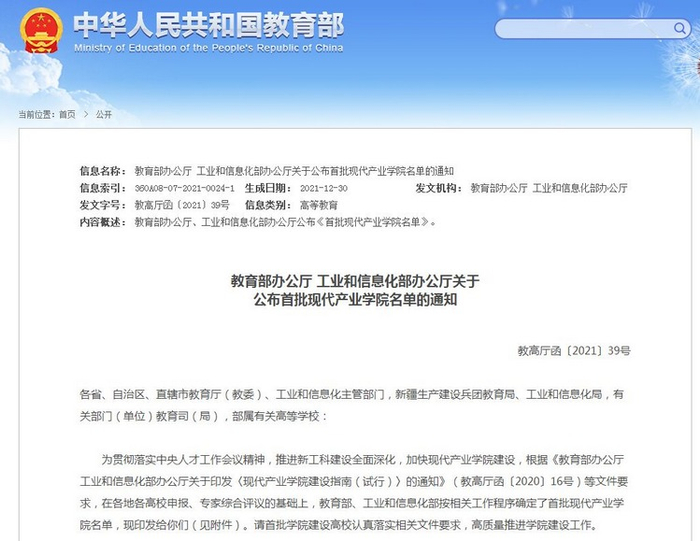Click the generation date 2021-12-30
This screenshot has width=700, height=541.
point(324,188)
